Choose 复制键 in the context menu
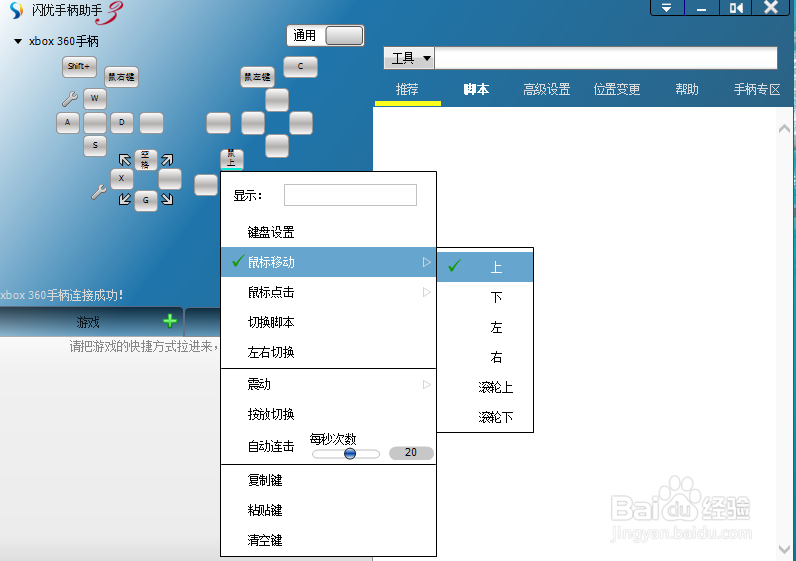Viewport: 796px width, 561px height. coord(328,480)
